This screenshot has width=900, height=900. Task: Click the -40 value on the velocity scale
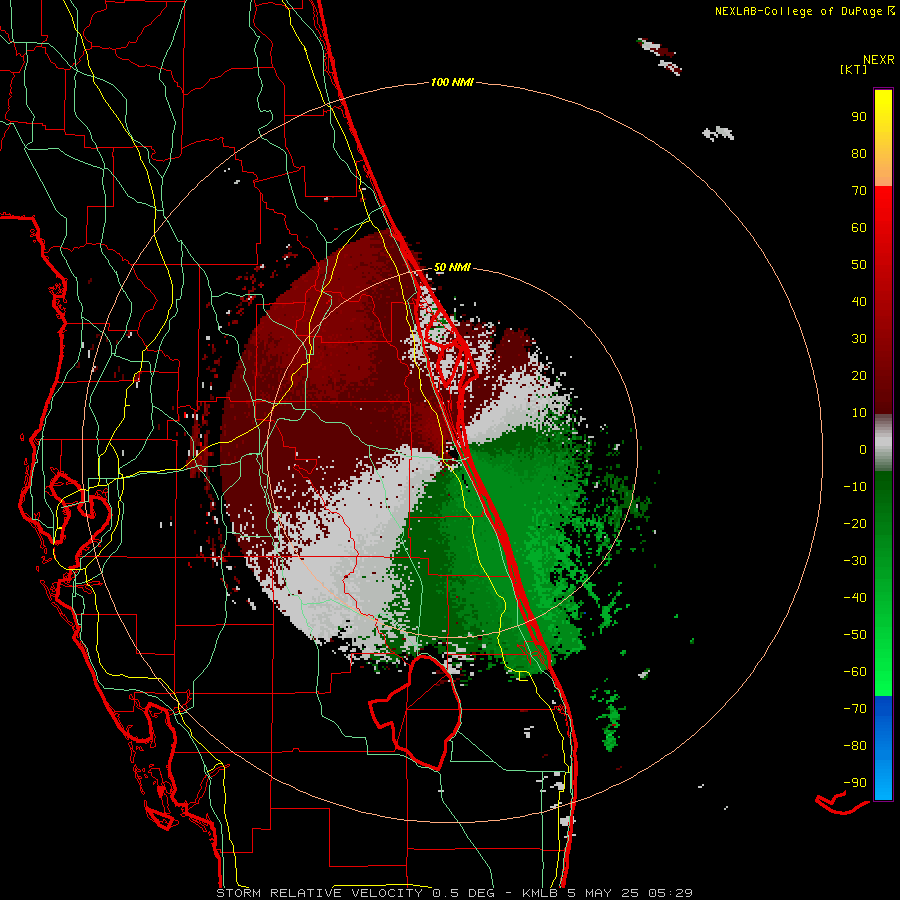[855, 598]
